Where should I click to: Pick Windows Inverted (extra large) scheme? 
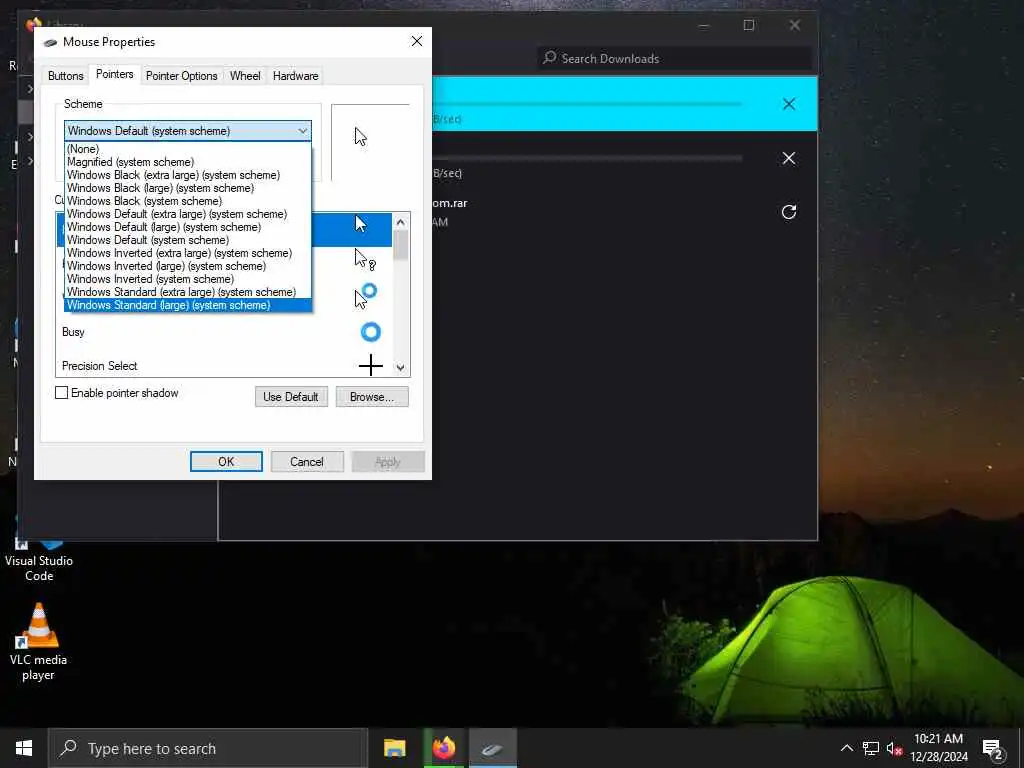click(x=188, y=253)
